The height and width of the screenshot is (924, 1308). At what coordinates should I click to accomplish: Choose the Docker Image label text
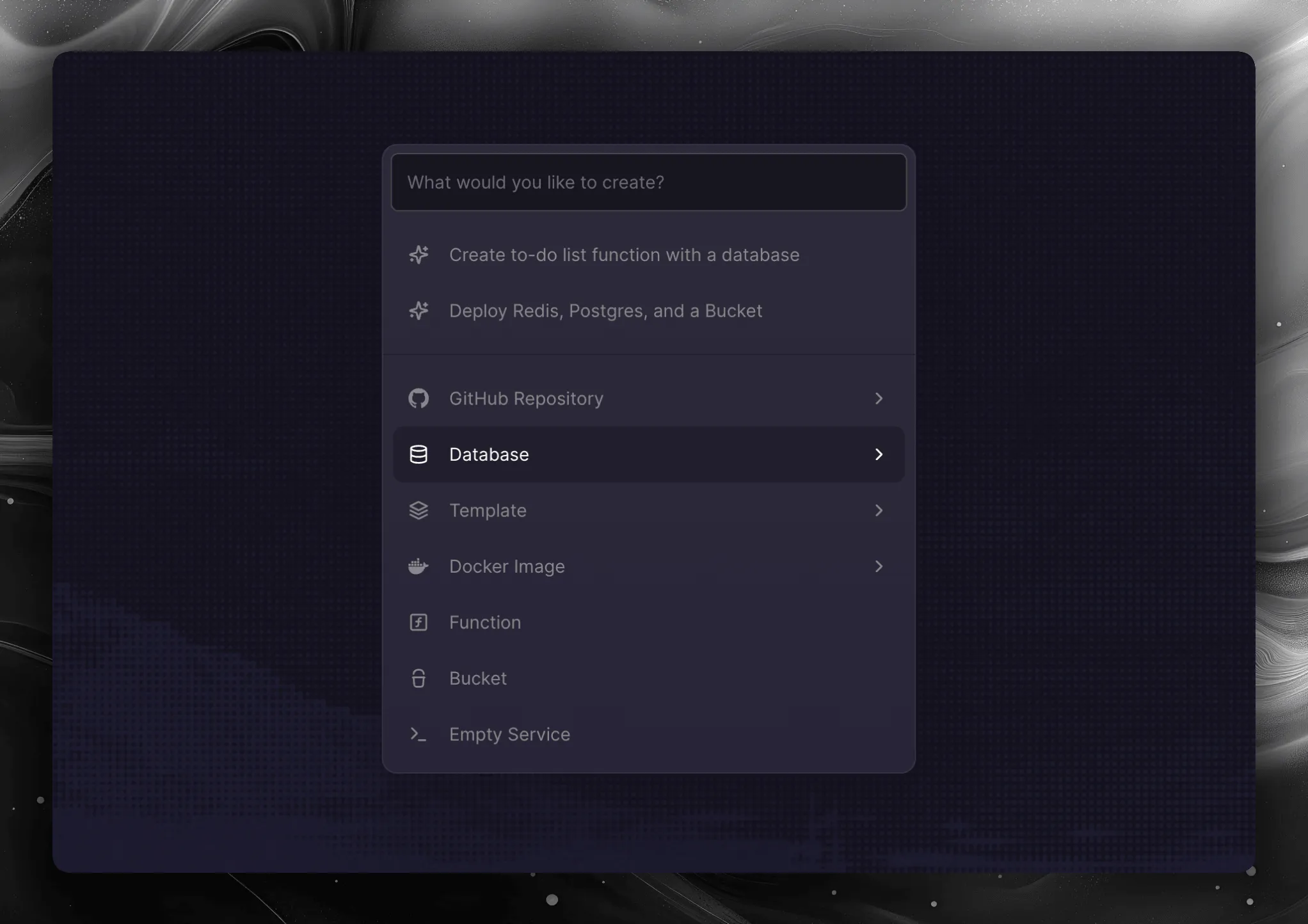pyautogui.click(x=507, y=566)
